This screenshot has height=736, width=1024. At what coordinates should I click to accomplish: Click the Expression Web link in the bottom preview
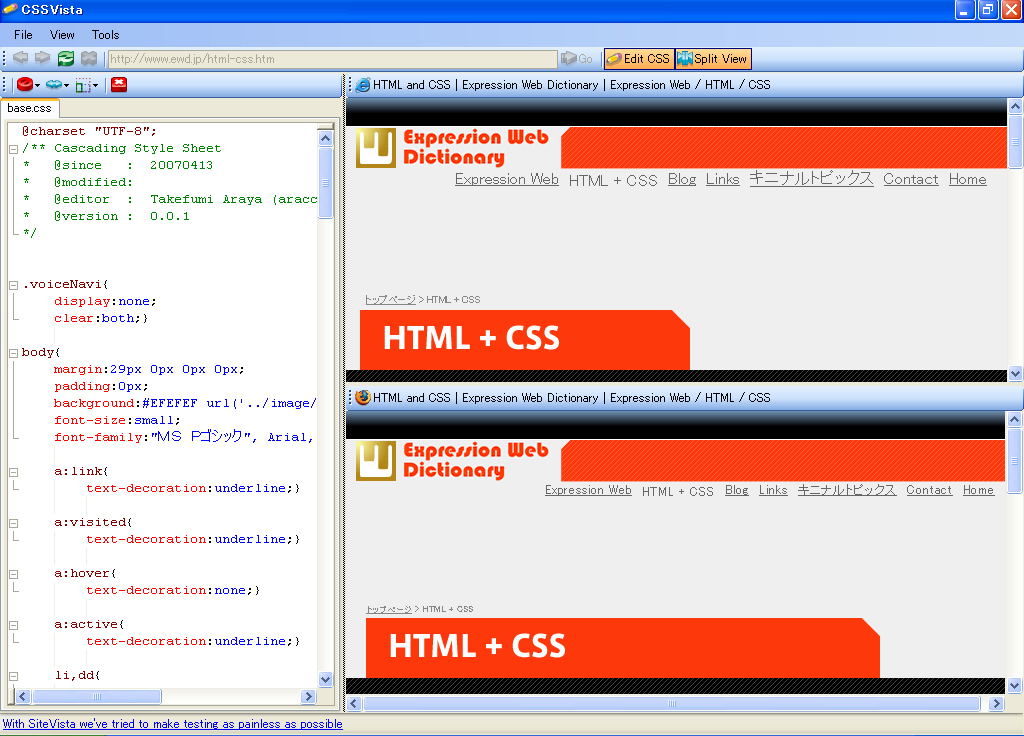click(x=588, y=490)
